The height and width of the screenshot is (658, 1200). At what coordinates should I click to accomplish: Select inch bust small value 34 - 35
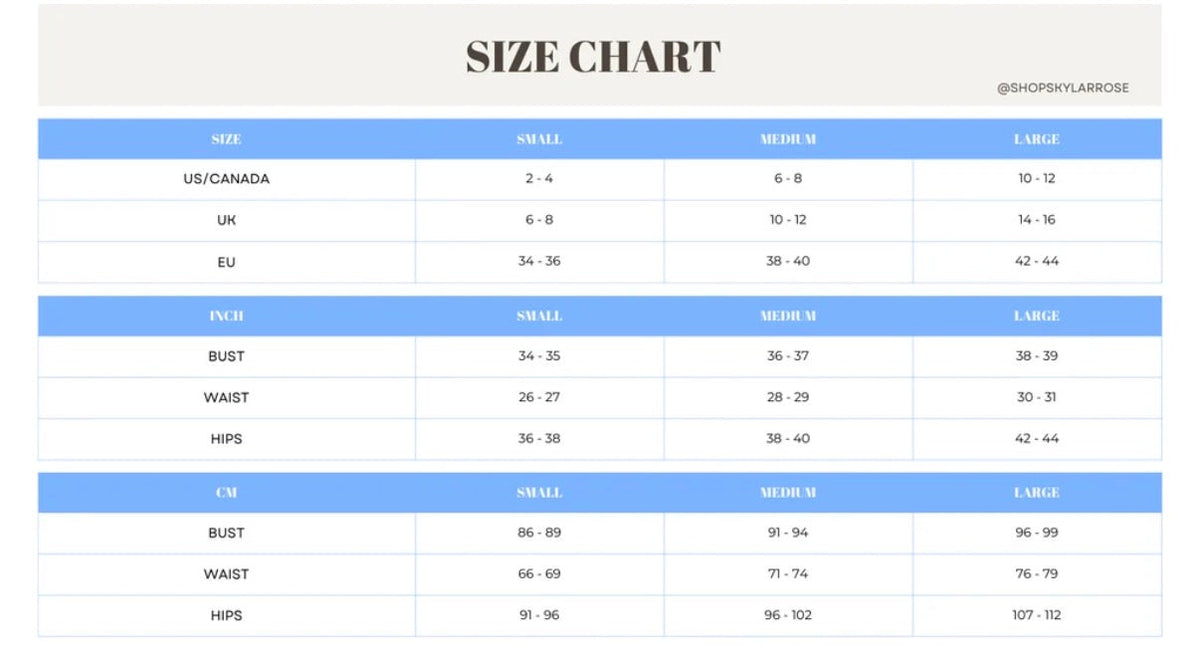click(x=539, y=356)
